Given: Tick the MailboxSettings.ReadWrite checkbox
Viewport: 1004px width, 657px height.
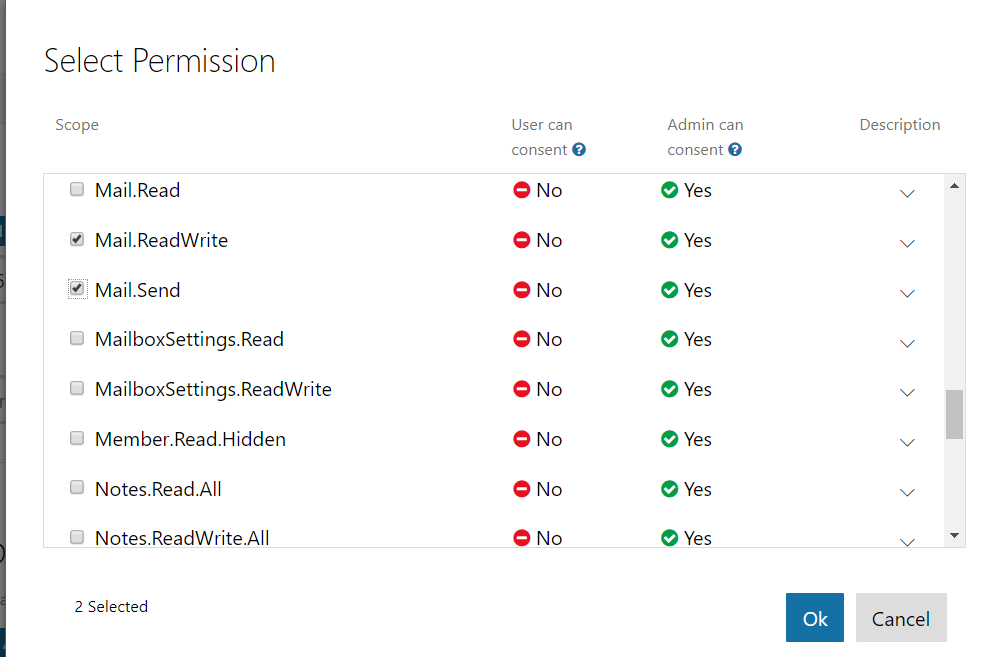Looking at the screenshot, I should (x=77, y=388).
